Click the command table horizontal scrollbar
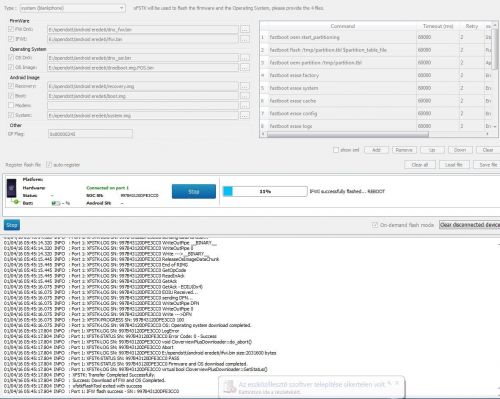 point(348,134)
